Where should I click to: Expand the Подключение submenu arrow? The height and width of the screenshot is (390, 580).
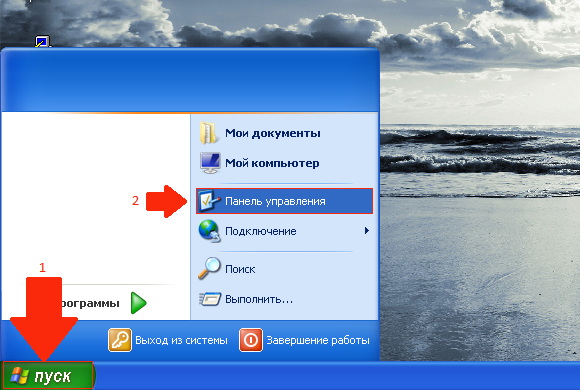[367, 231]
